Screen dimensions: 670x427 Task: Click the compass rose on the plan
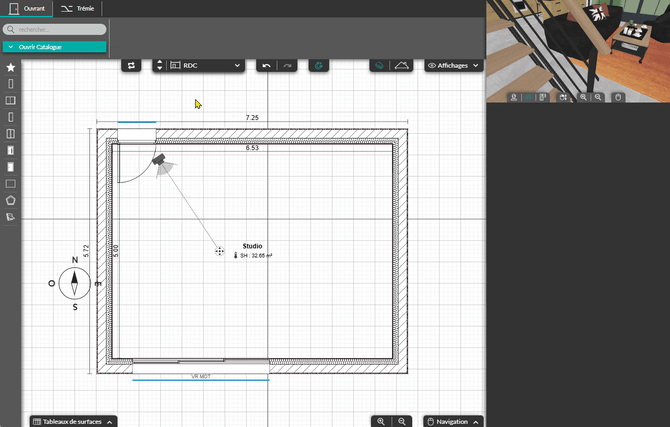[74, 283]
